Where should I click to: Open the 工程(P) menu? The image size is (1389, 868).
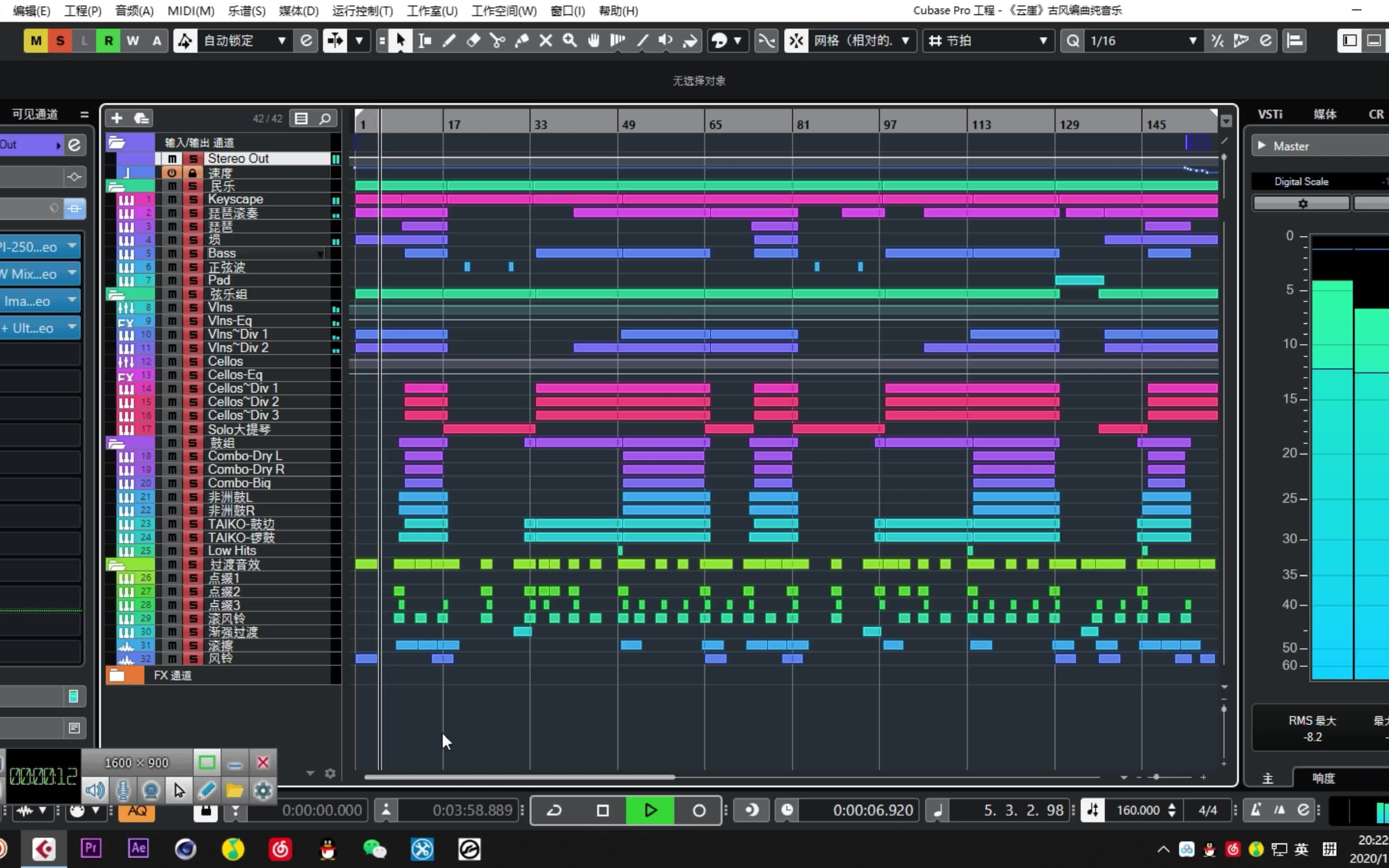click(x=83, y=11)
